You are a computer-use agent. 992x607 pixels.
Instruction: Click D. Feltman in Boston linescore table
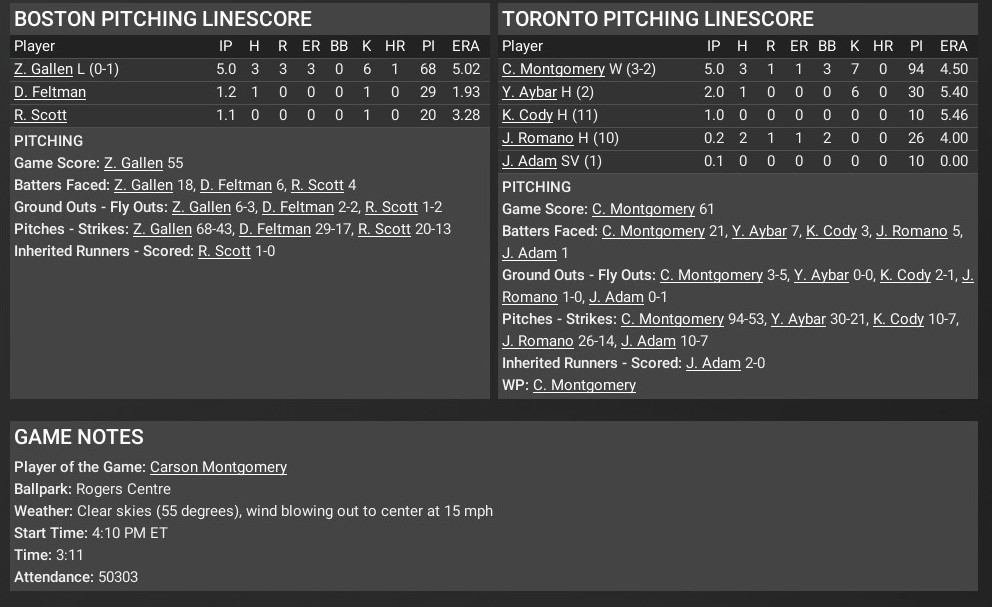click(50, 92)
